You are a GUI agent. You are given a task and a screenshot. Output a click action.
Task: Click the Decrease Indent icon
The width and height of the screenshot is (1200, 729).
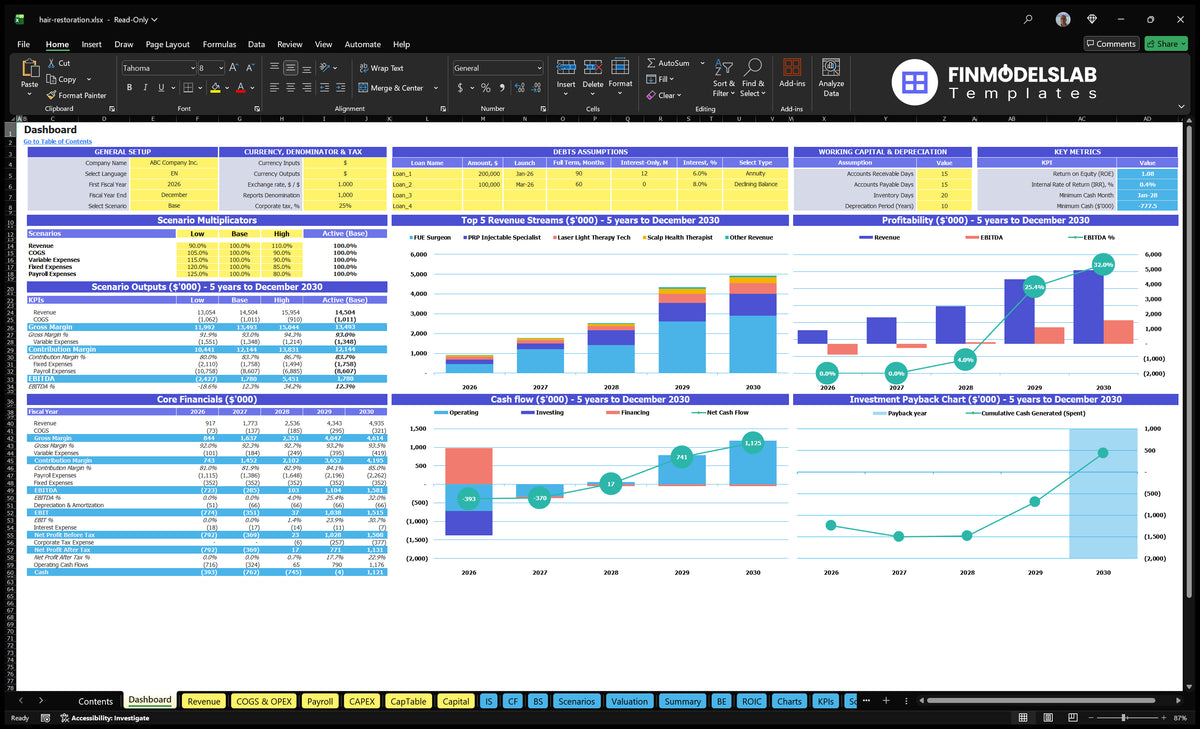click(326, 88)
